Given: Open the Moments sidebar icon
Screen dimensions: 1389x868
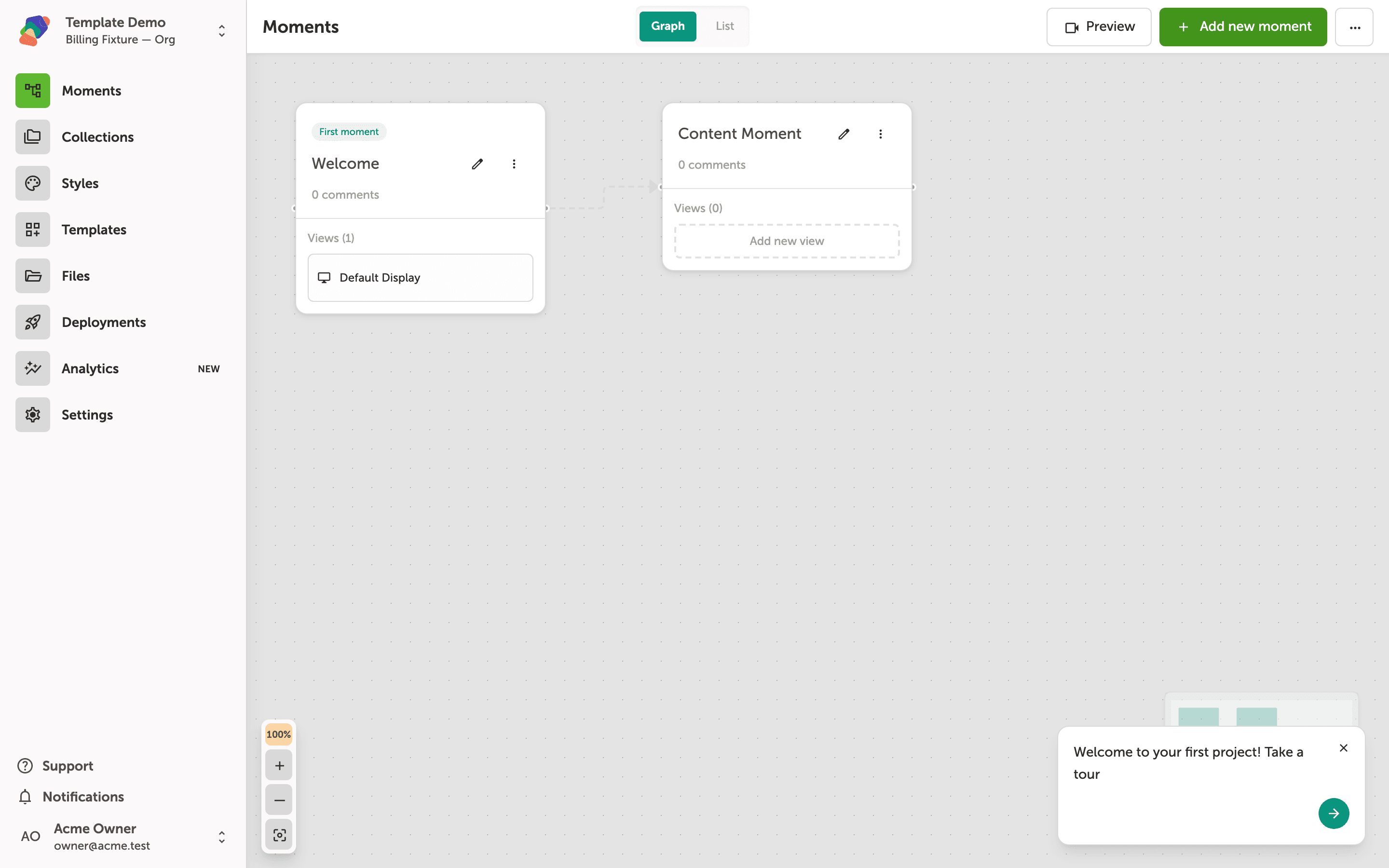Looking at the screenshot, I should (x=33, y=91).
